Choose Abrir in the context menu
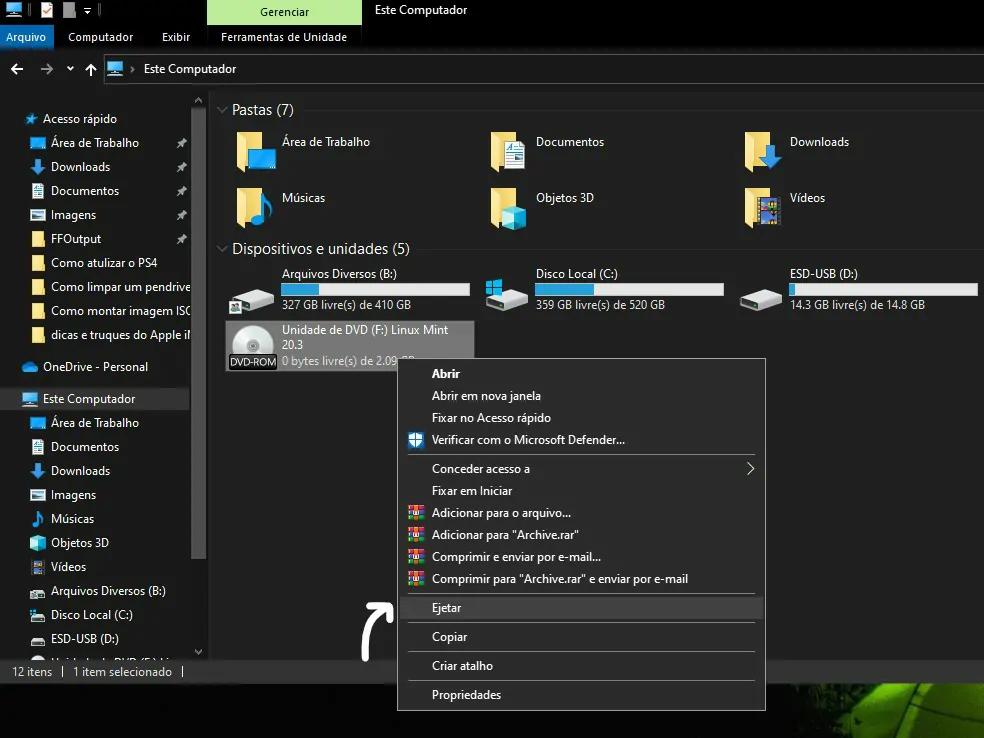The image size is (984, 738). tap(581, 374)
